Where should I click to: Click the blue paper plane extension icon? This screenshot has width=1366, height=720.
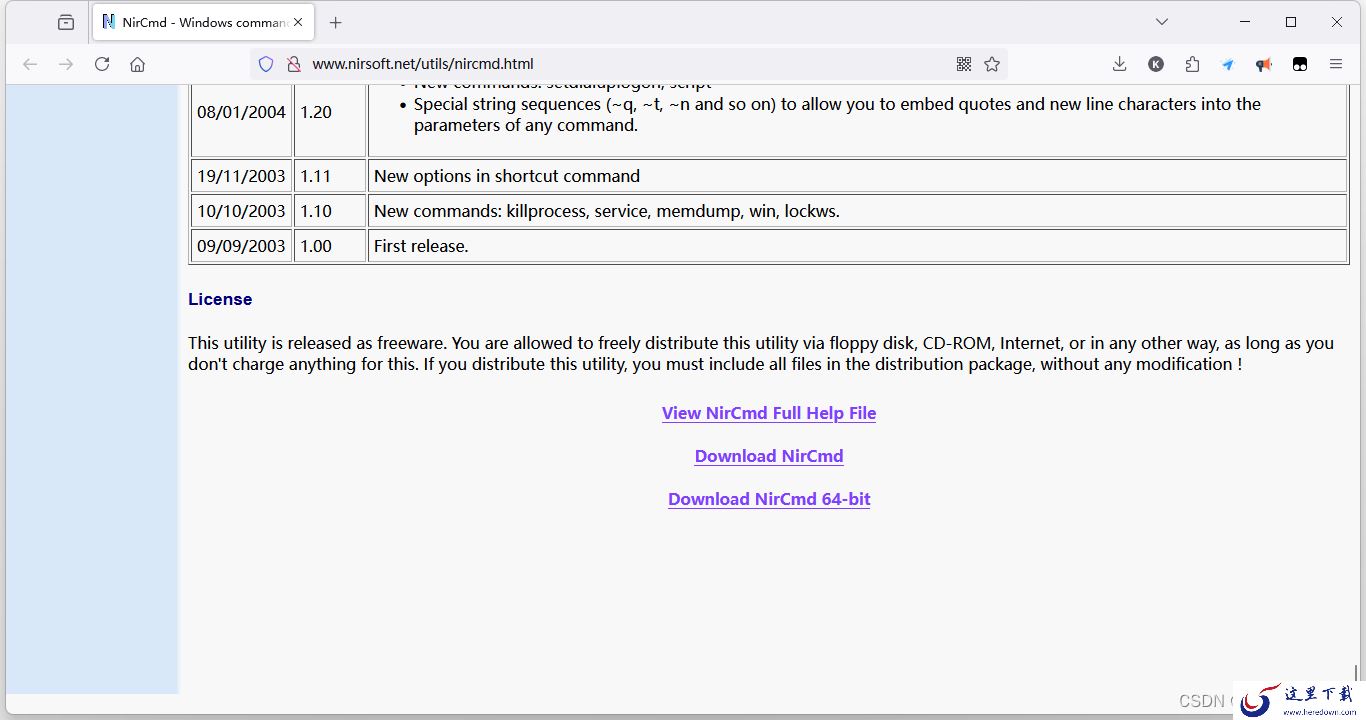point(1228,64)
